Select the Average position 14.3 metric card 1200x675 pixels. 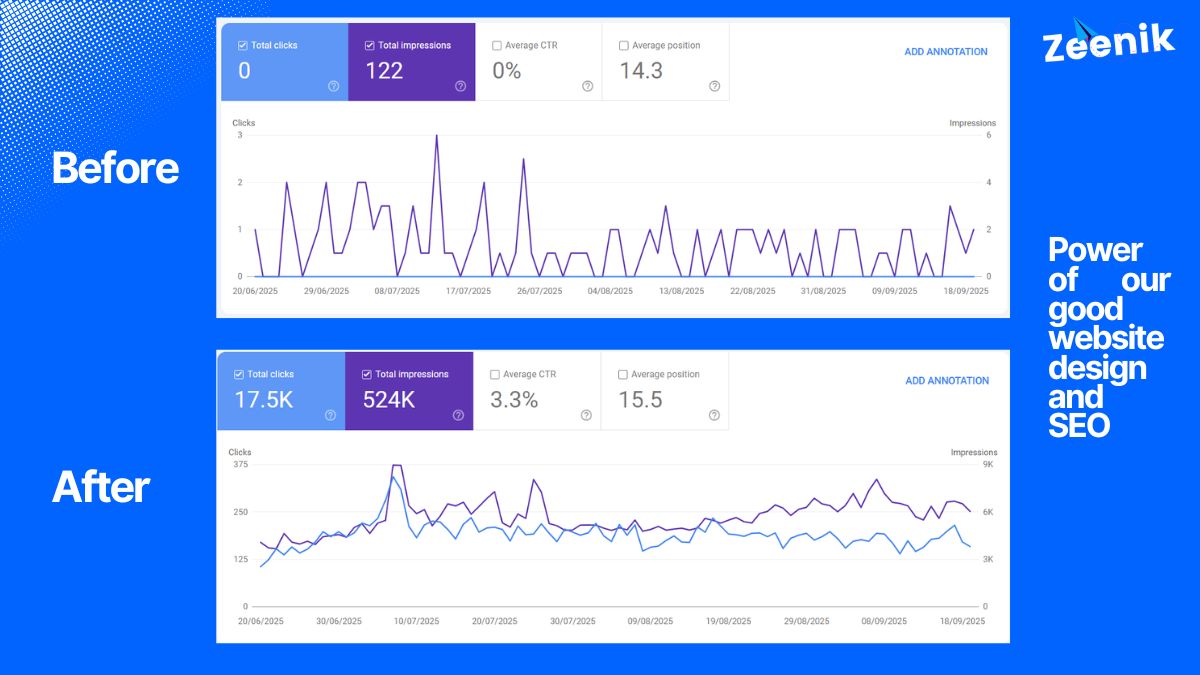click(x=666, y=63)
